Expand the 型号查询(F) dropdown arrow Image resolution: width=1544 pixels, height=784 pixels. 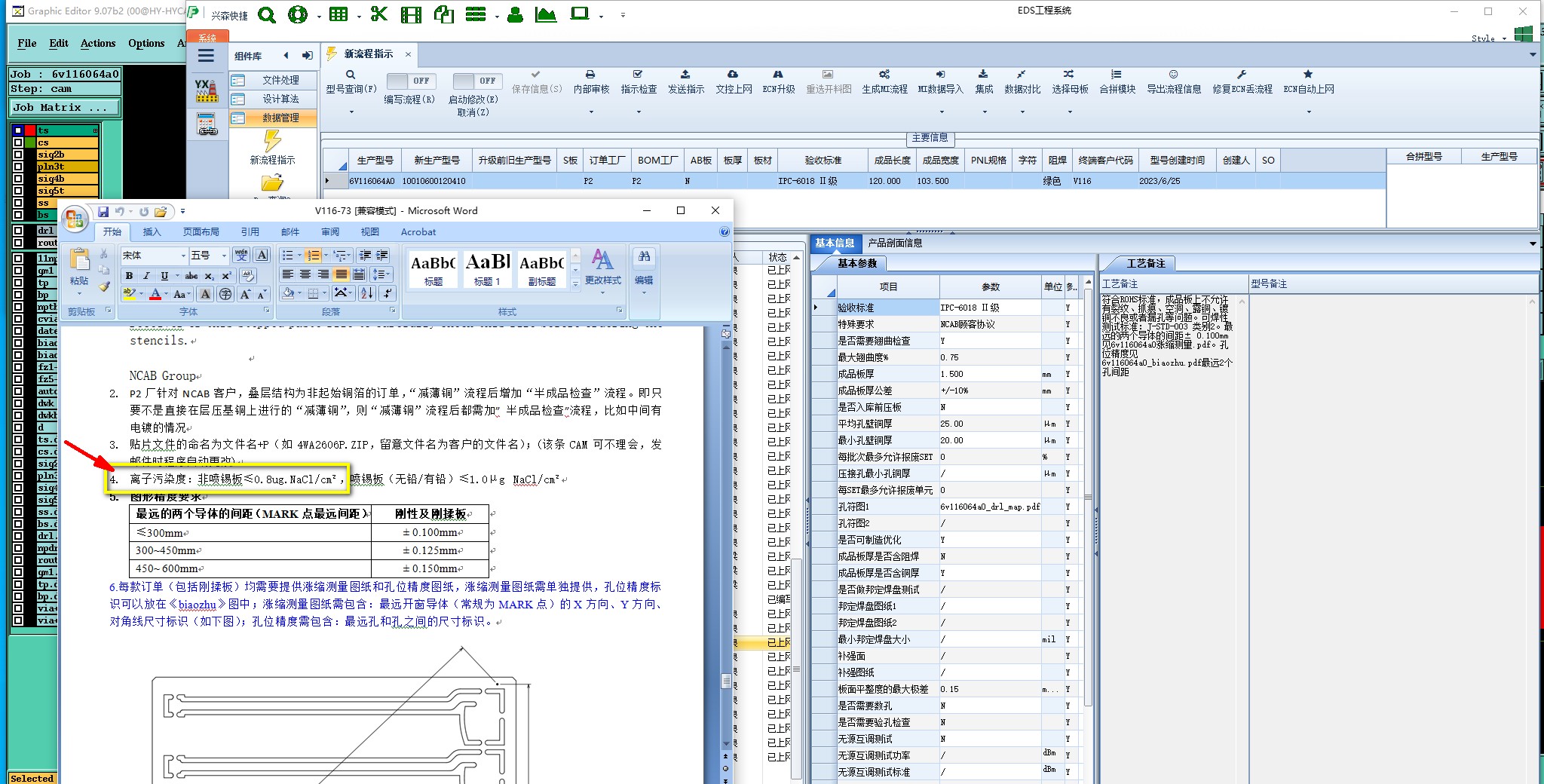351,112
